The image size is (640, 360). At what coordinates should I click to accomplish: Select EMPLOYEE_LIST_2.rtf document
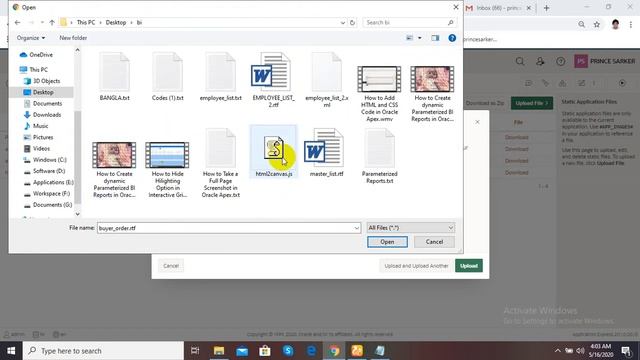coord(273,80)
